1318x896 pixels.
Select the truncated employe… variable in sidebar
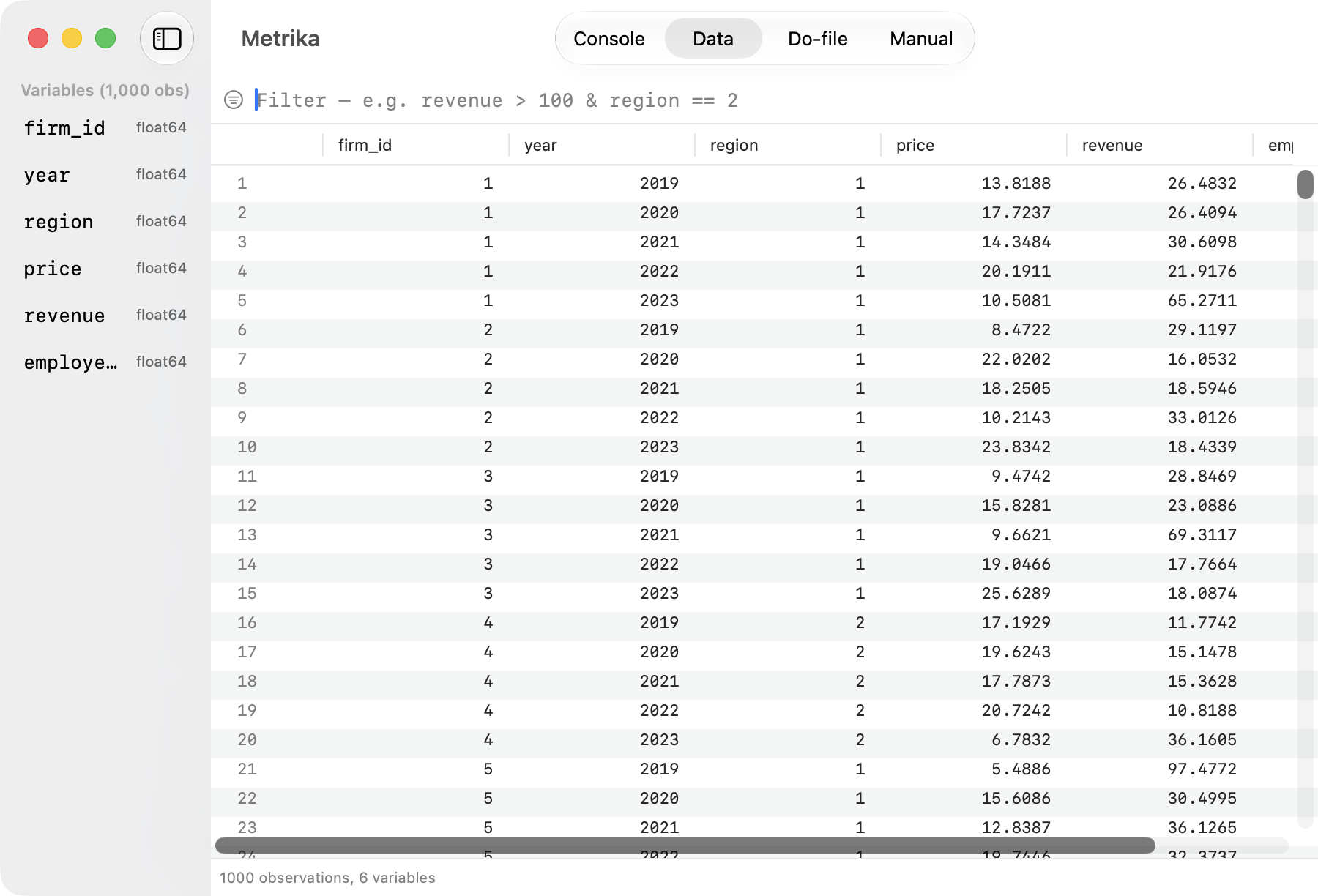tap(105, 362)
